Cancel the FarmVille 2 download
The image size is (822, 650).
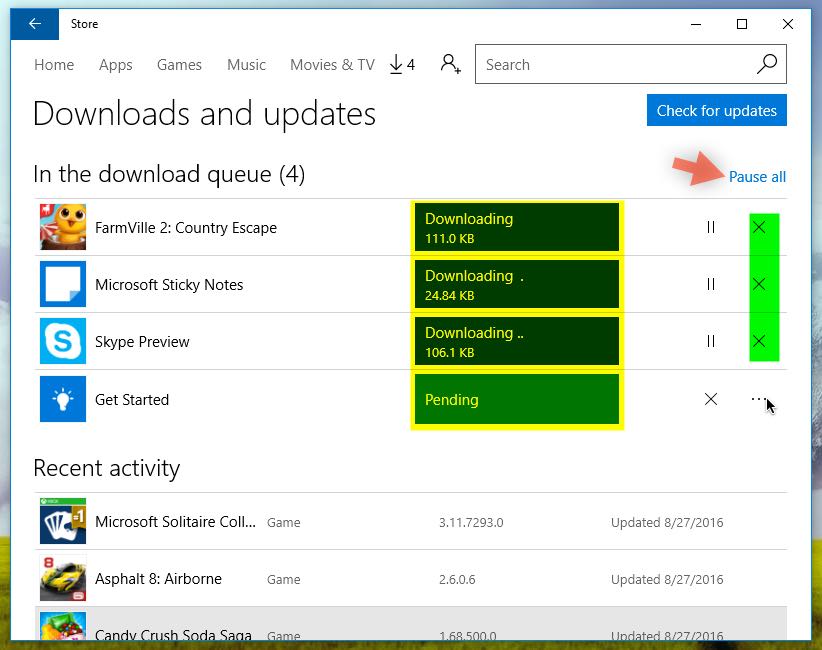point(759,227)
